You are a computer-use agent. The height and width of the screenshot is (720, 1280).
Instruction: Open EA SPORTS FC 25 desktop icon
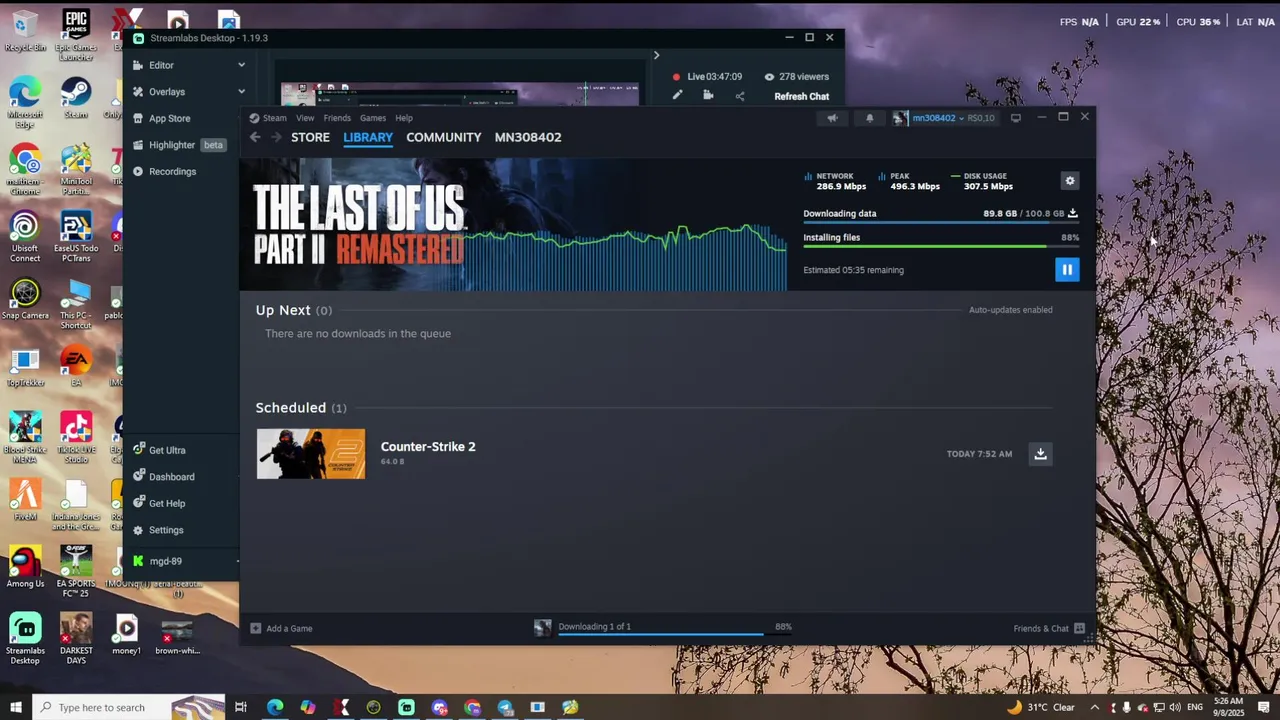76,572
